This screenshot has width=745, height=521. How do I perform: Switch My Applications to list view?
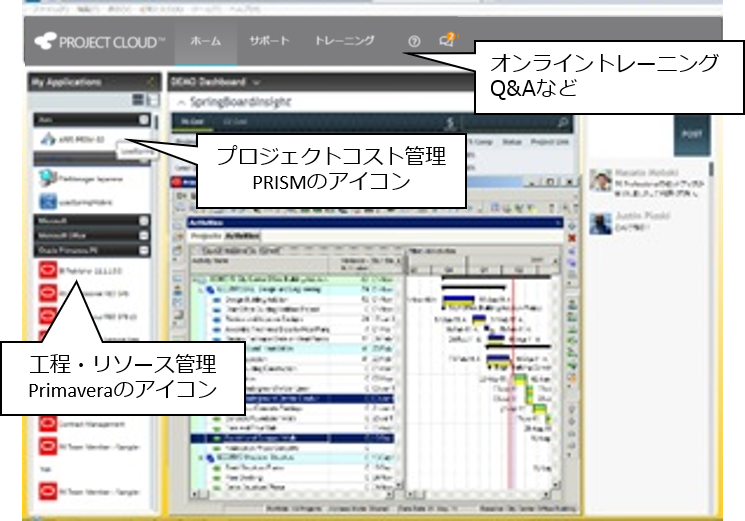[x=153, y=100]
